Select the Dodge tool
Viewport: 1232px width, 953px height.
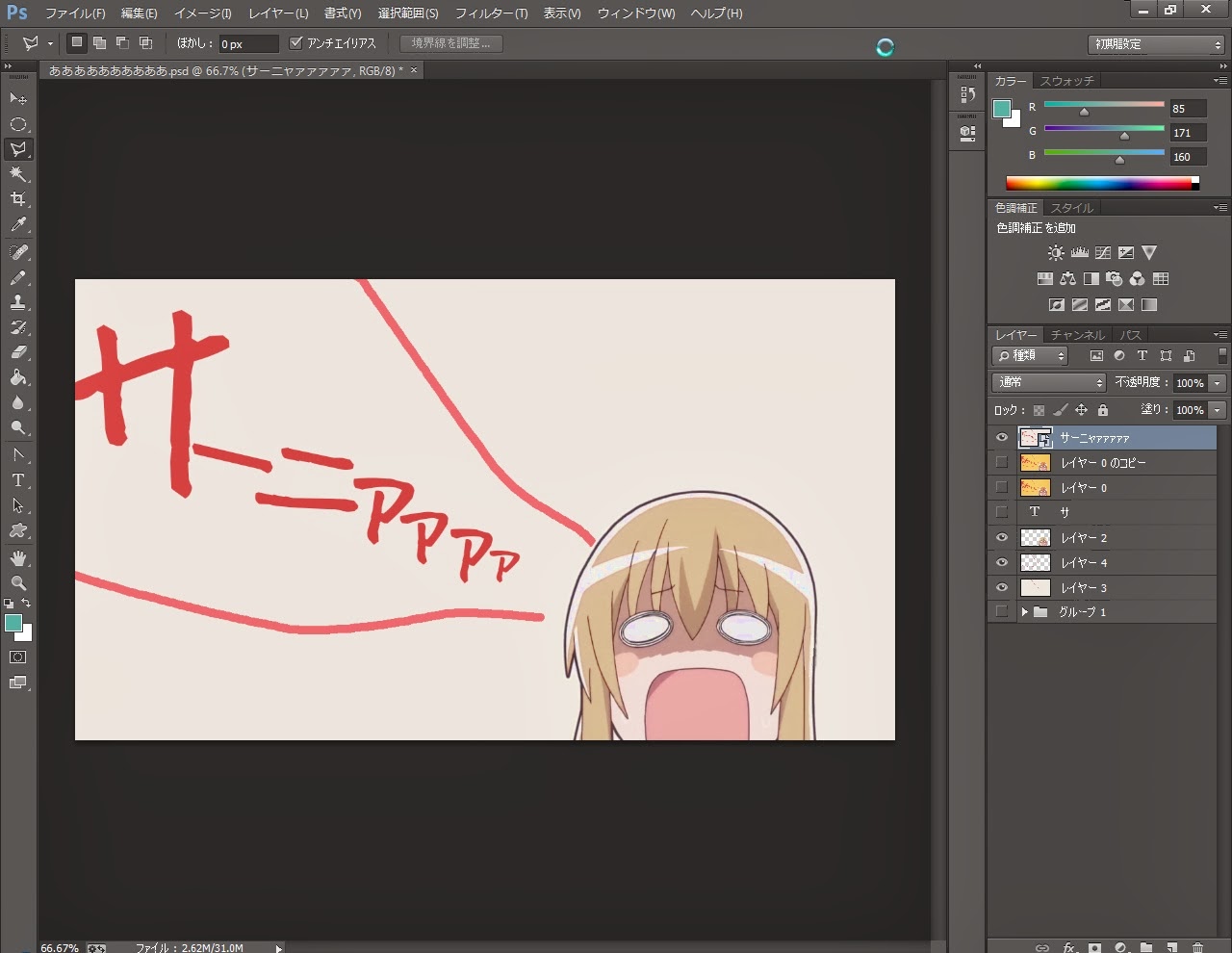[x=18, y=427]
